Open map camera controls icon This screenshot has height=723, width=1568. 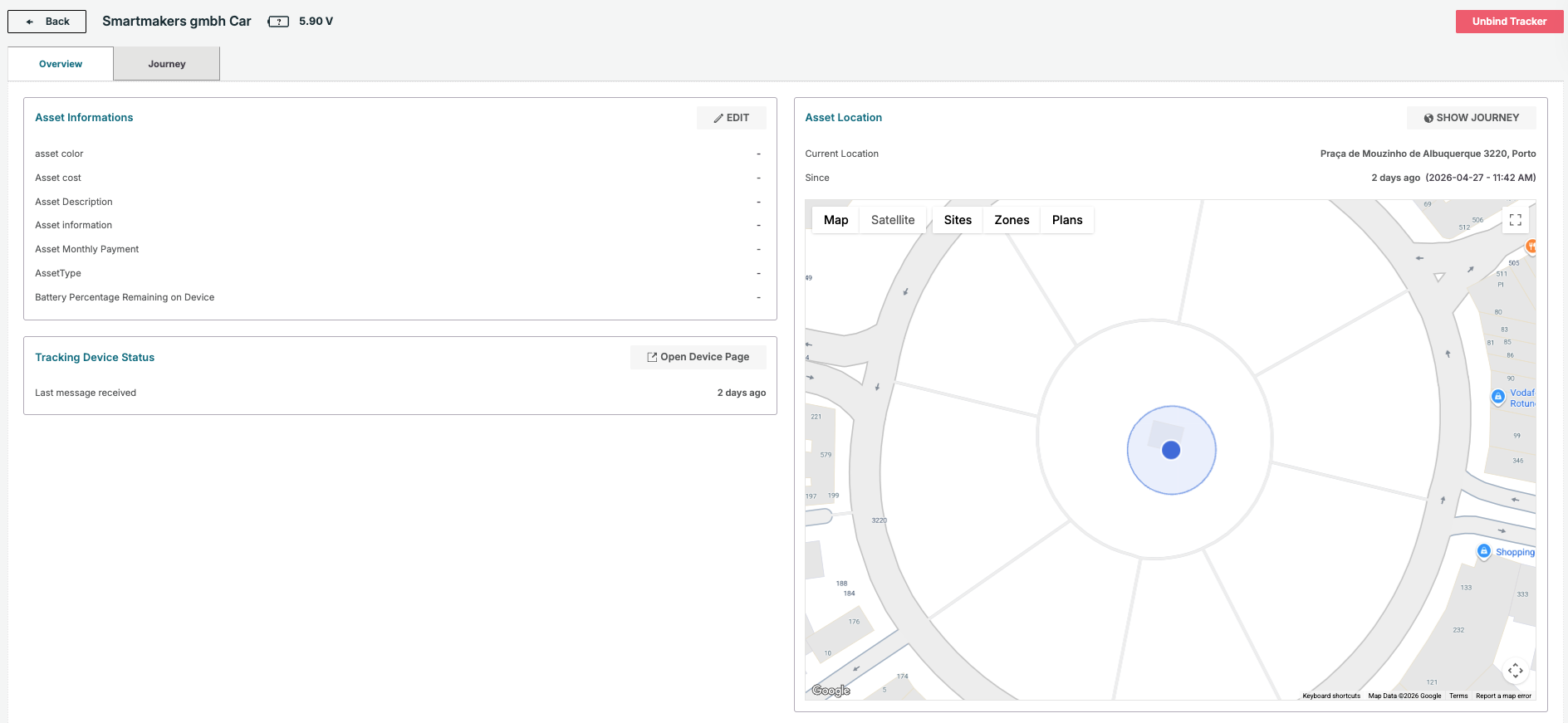pyautogui.click(x=1516, y=670)
